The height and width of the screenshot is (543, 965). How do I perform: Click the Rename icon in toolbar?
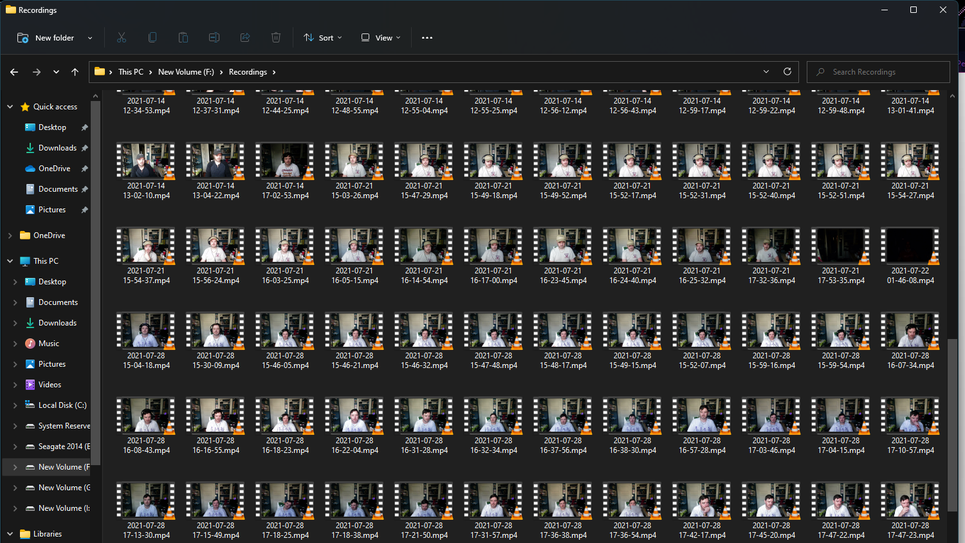click(x=214, y=38)
